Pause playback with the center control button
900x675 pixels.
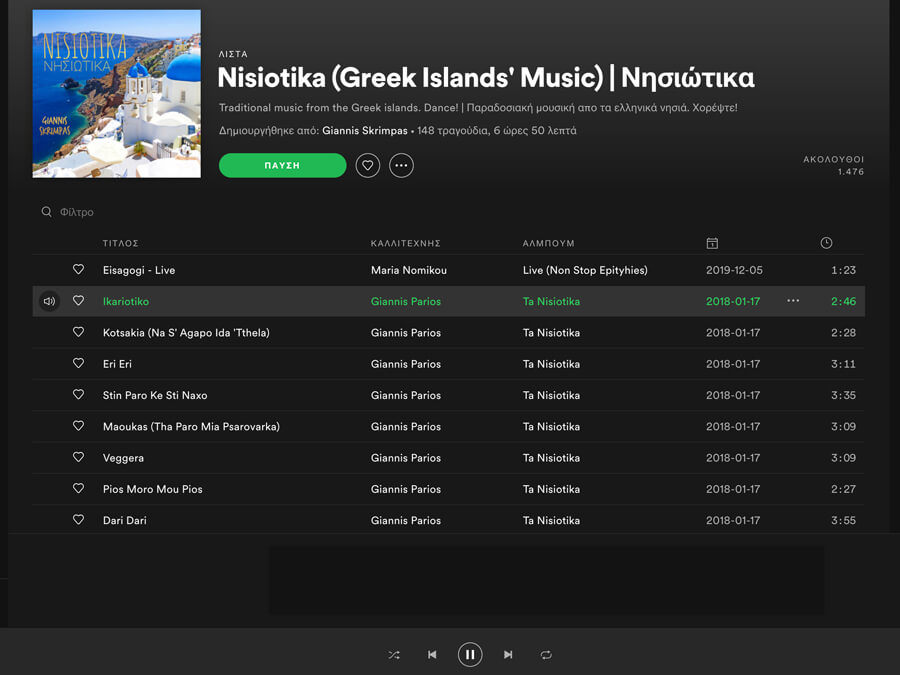(x=470, y=654)
